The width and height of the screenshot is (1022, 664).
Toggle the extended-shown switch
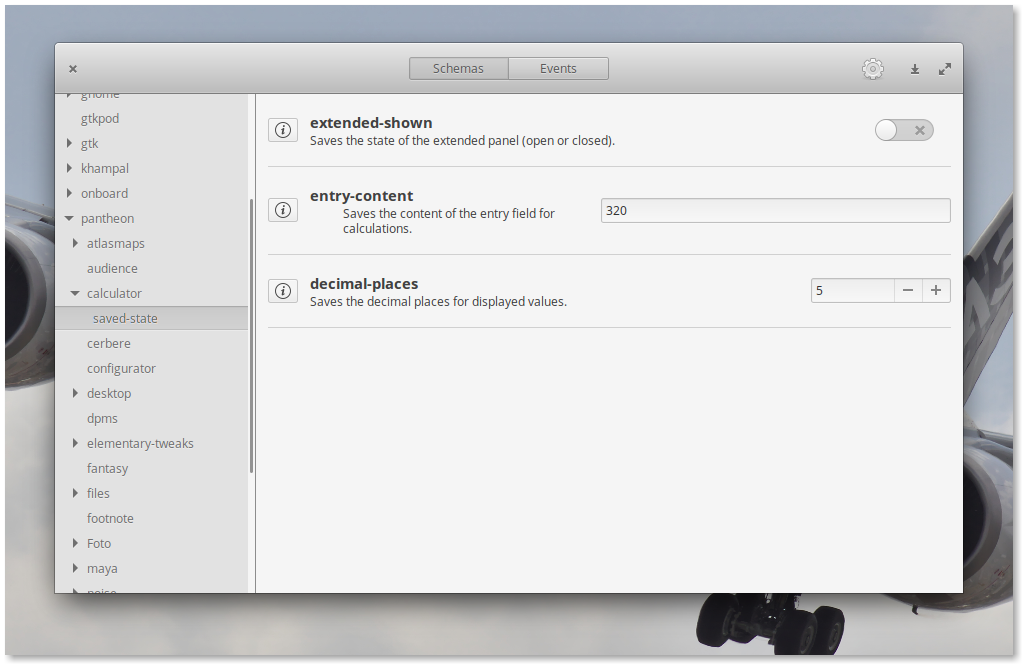pos(904,130)
